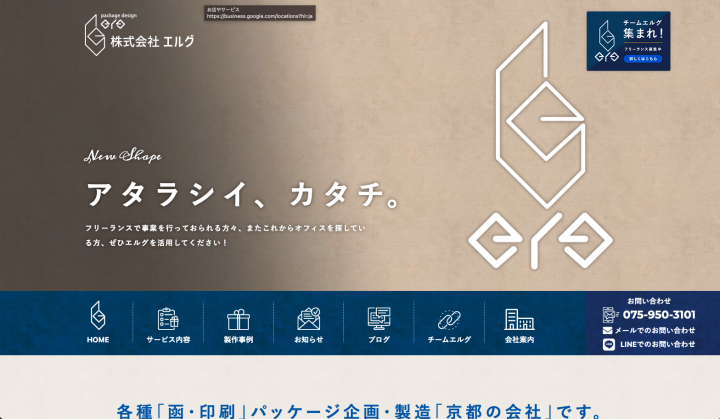This screenshot has width=720, height=419.
Task: Click the New Shape script text
Action: [123, 156]
